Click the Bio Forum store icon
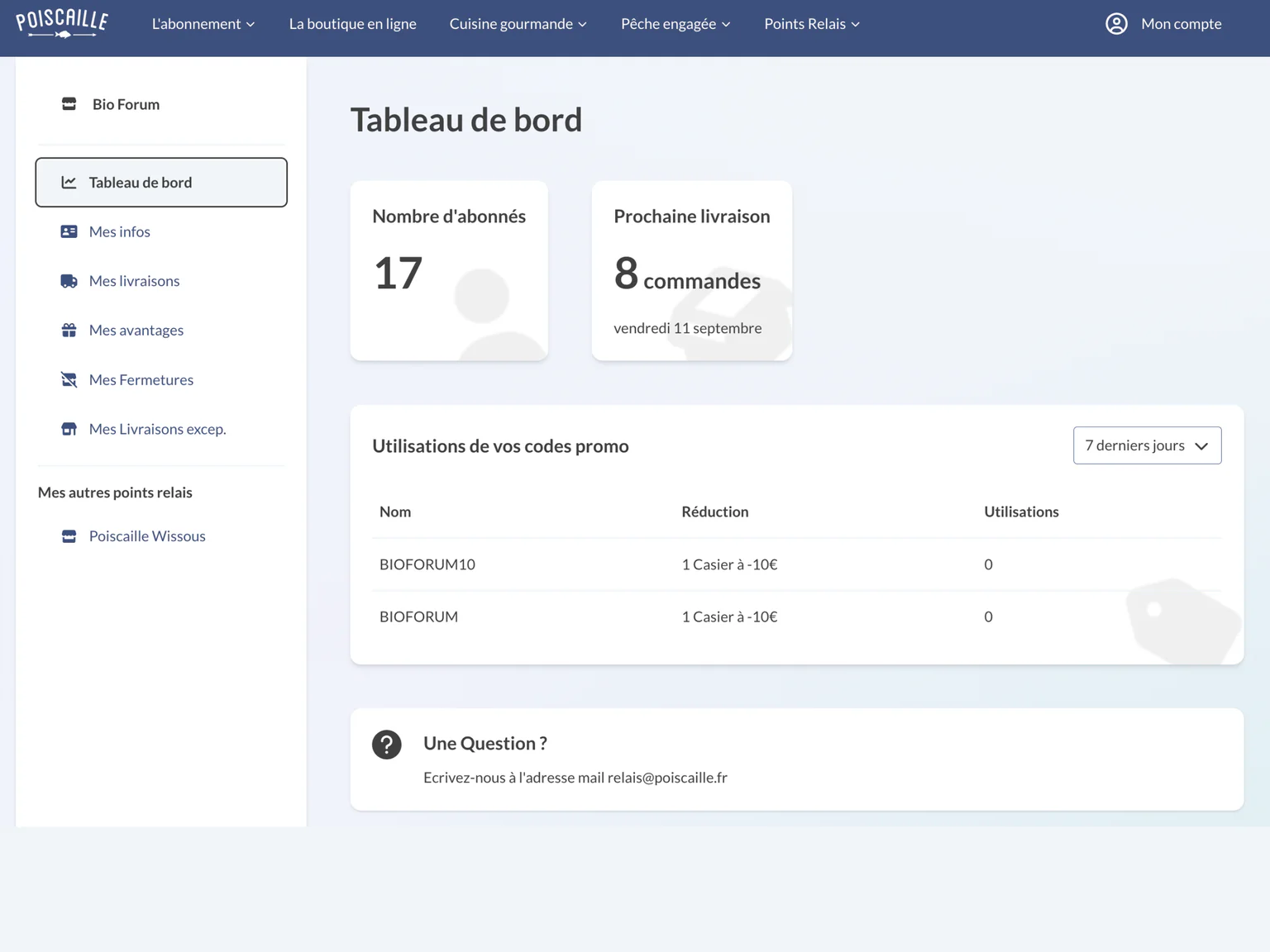Viewport: 1270px width, 952px height. pos(69,104)
